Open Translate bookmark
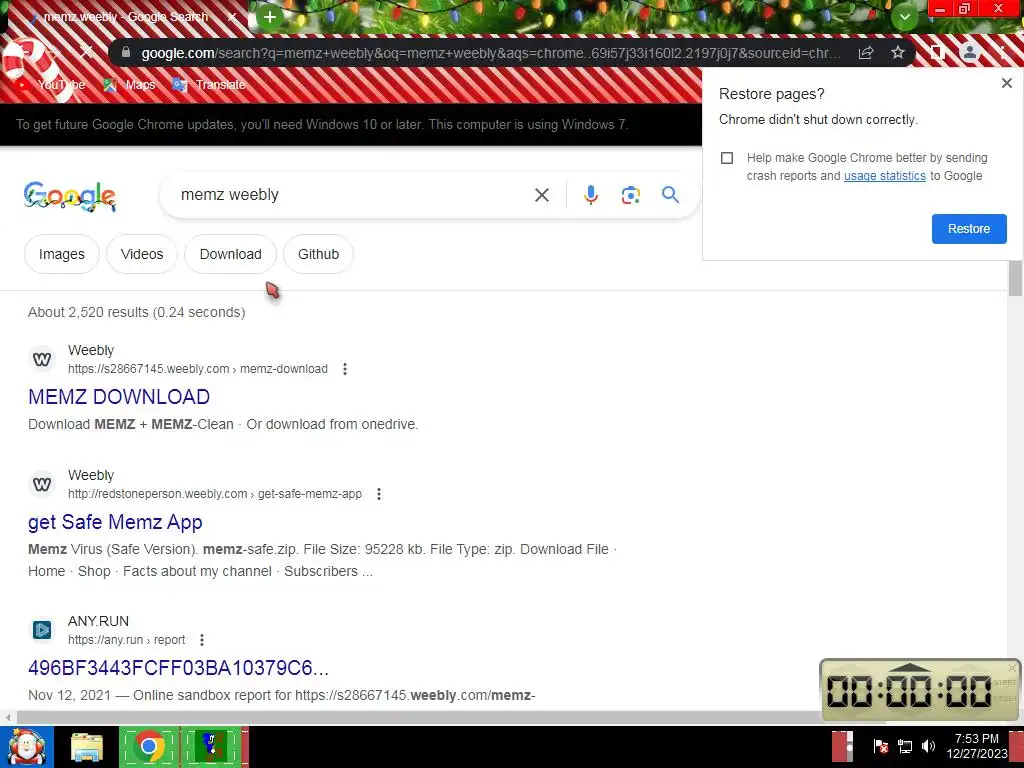The width and height of the screenshot is (1024, 768). click(209, 85)
